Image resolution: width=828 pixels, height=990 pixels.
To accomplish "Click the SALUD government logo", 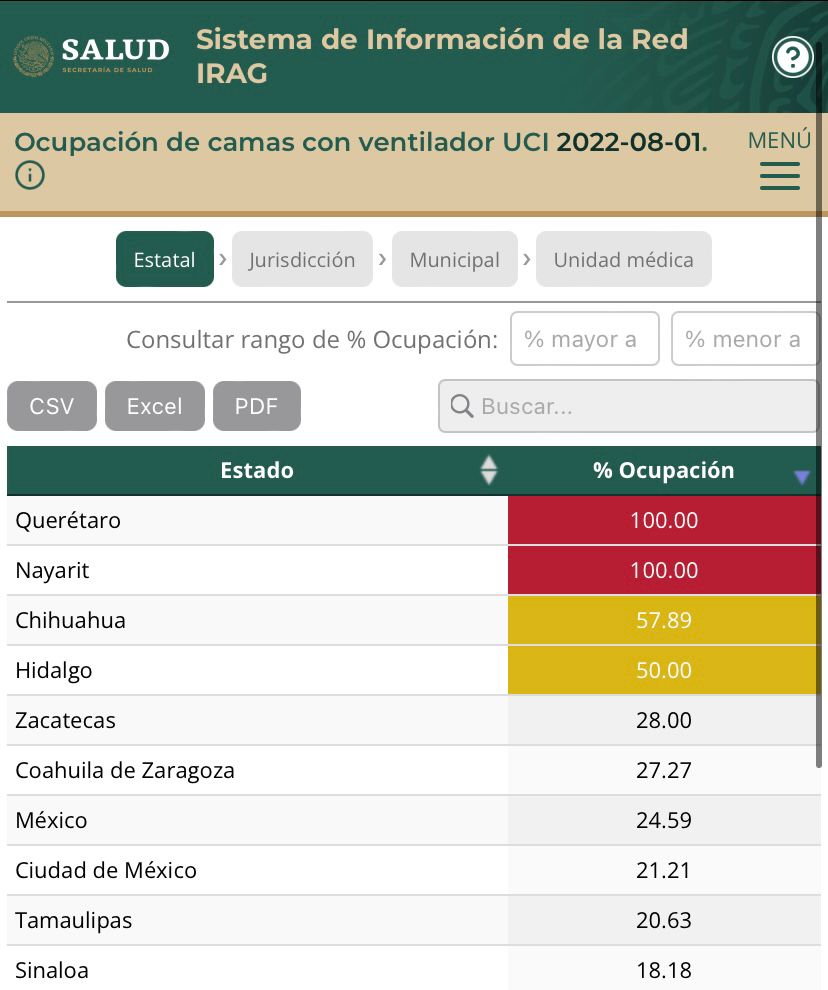I will (92, 56).
